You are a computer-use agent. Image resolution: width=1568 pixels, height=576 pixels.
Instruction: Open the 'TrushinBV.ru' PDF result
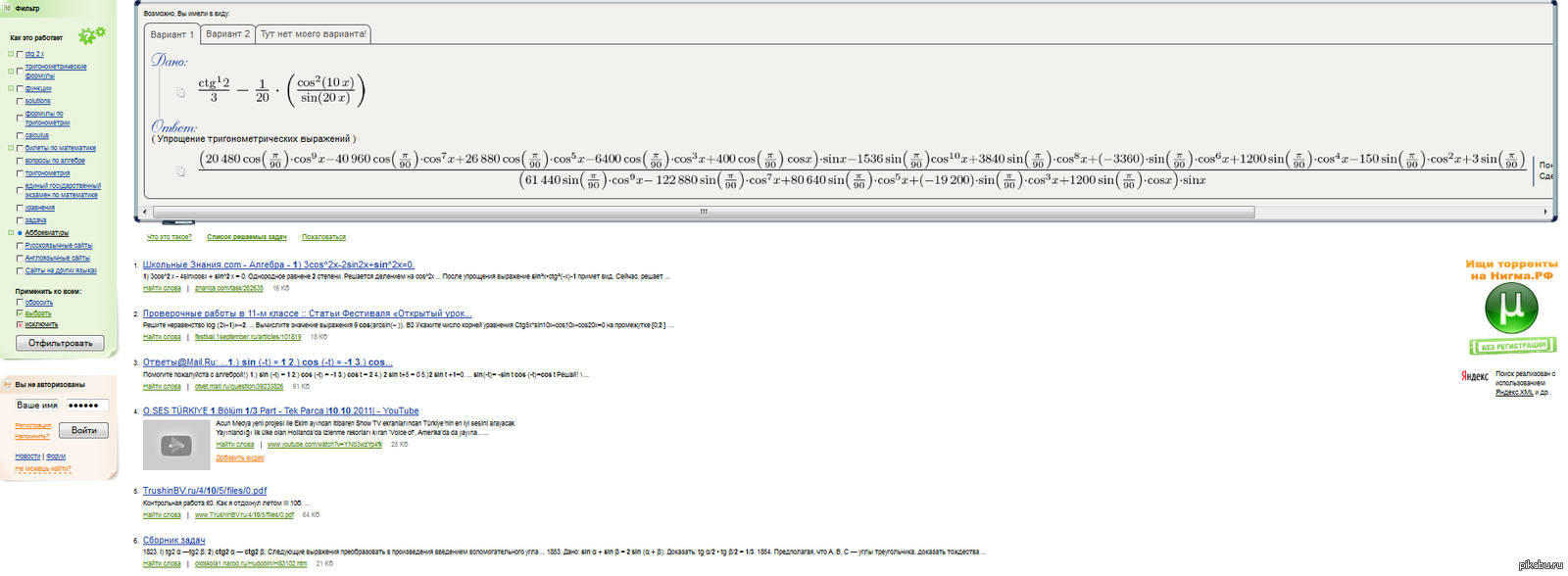pyautogui.click(x=205, y=491)
